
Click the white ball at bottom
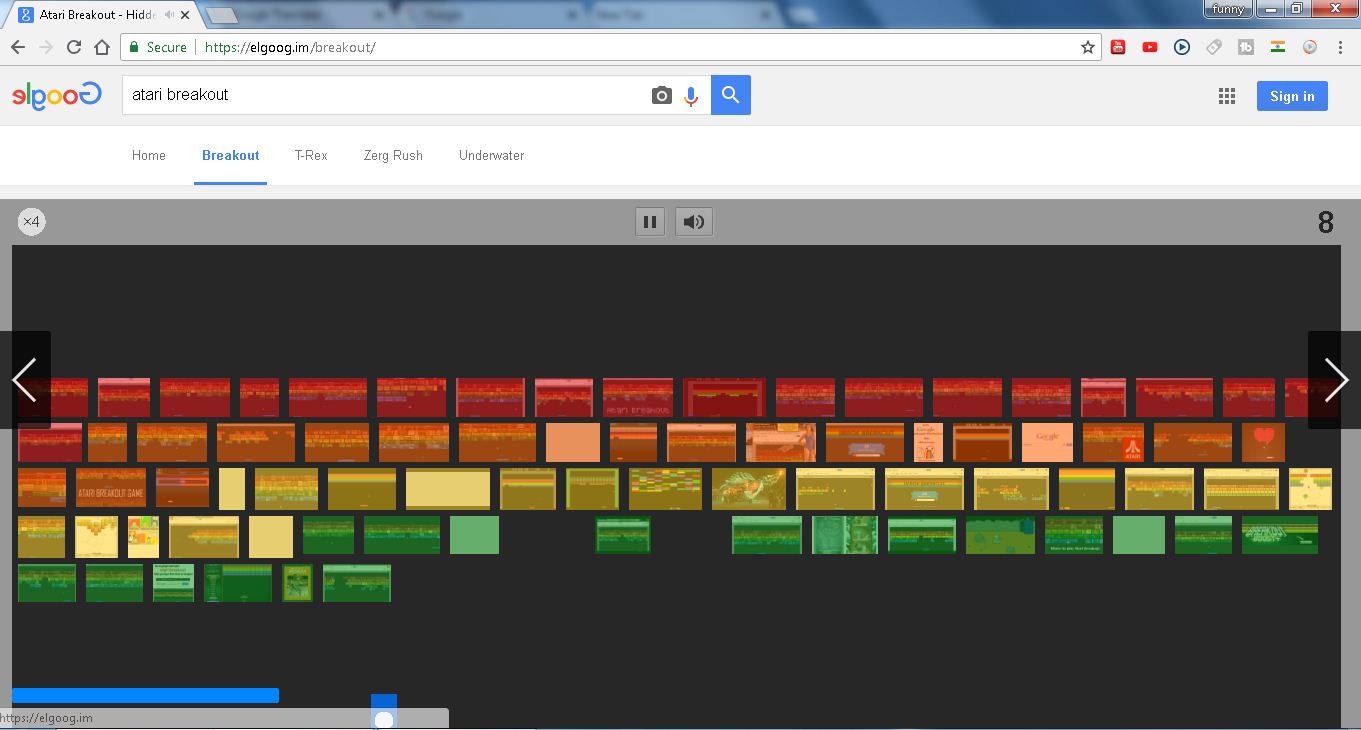384,719
